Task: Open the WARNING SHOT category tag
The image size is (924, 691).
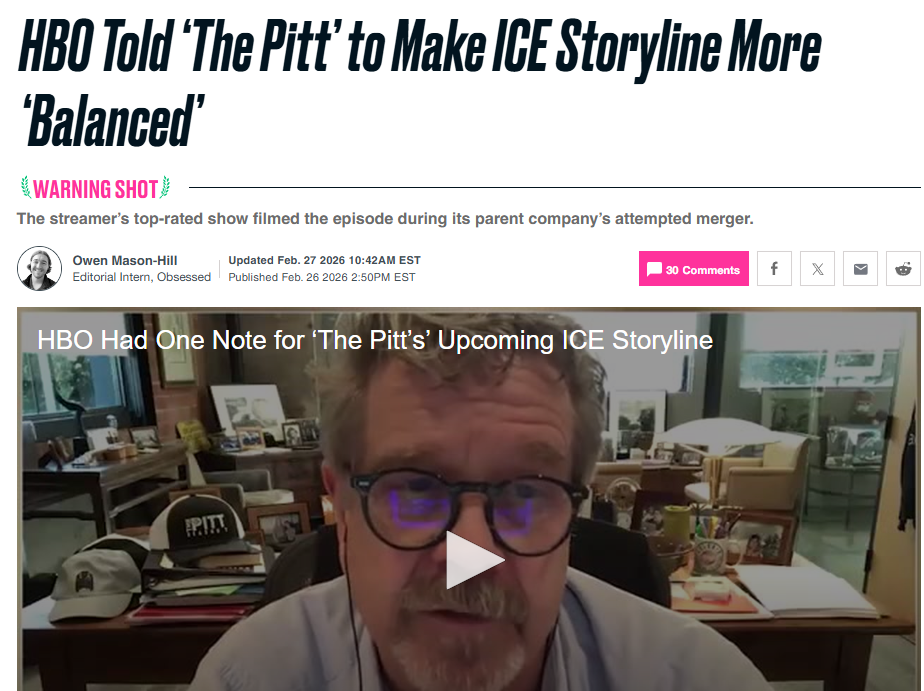Action: point(95,189)
